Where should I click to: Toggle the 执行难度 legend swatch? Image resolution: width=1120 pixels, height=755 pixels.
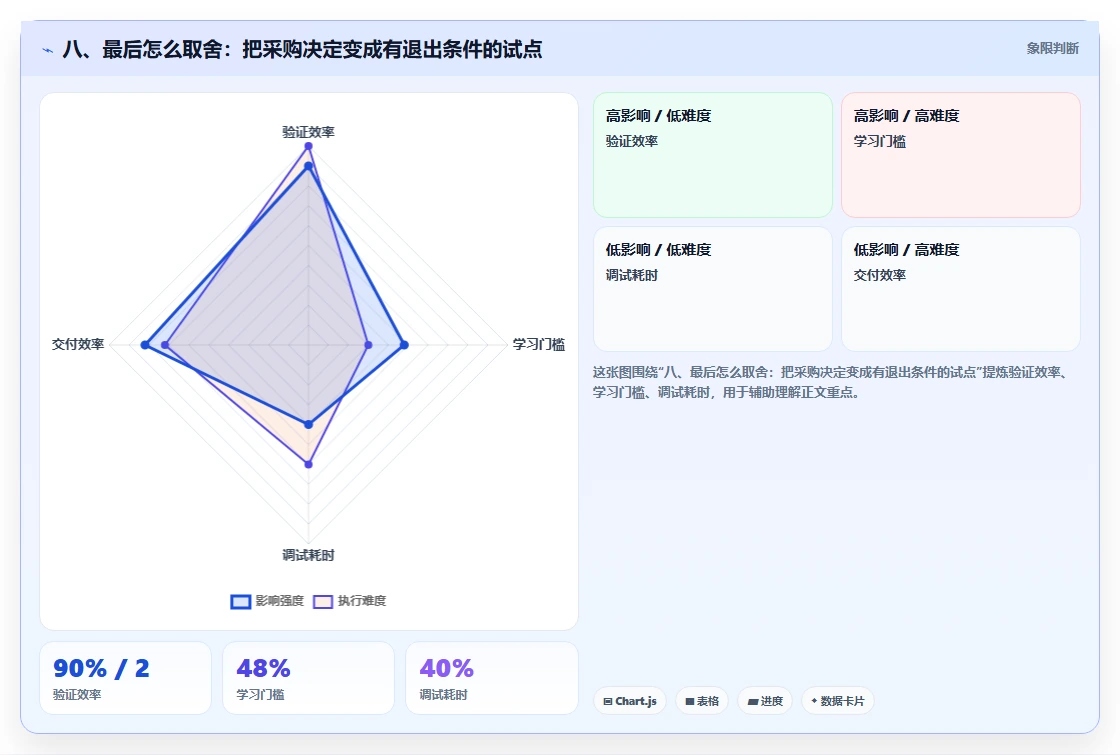(x=323, y=601)
